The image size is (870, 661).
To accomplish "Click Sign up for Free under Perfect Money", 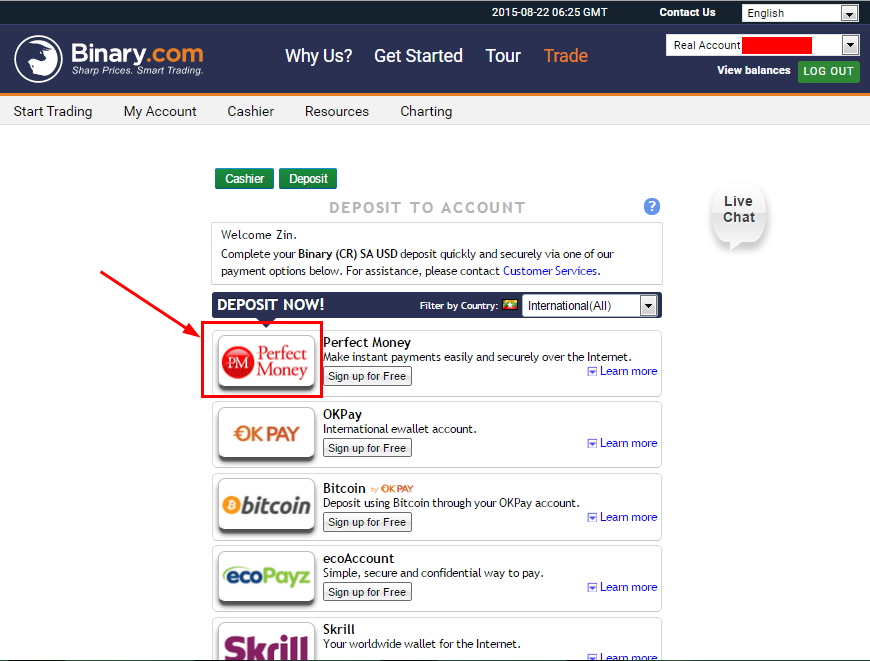I will 367,376.
